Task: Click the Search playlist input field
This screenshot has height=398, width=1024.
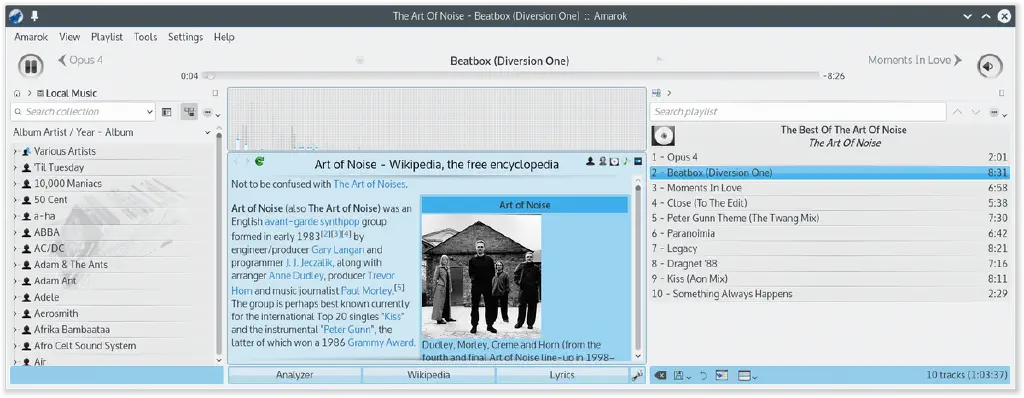Action: point(798,112)
